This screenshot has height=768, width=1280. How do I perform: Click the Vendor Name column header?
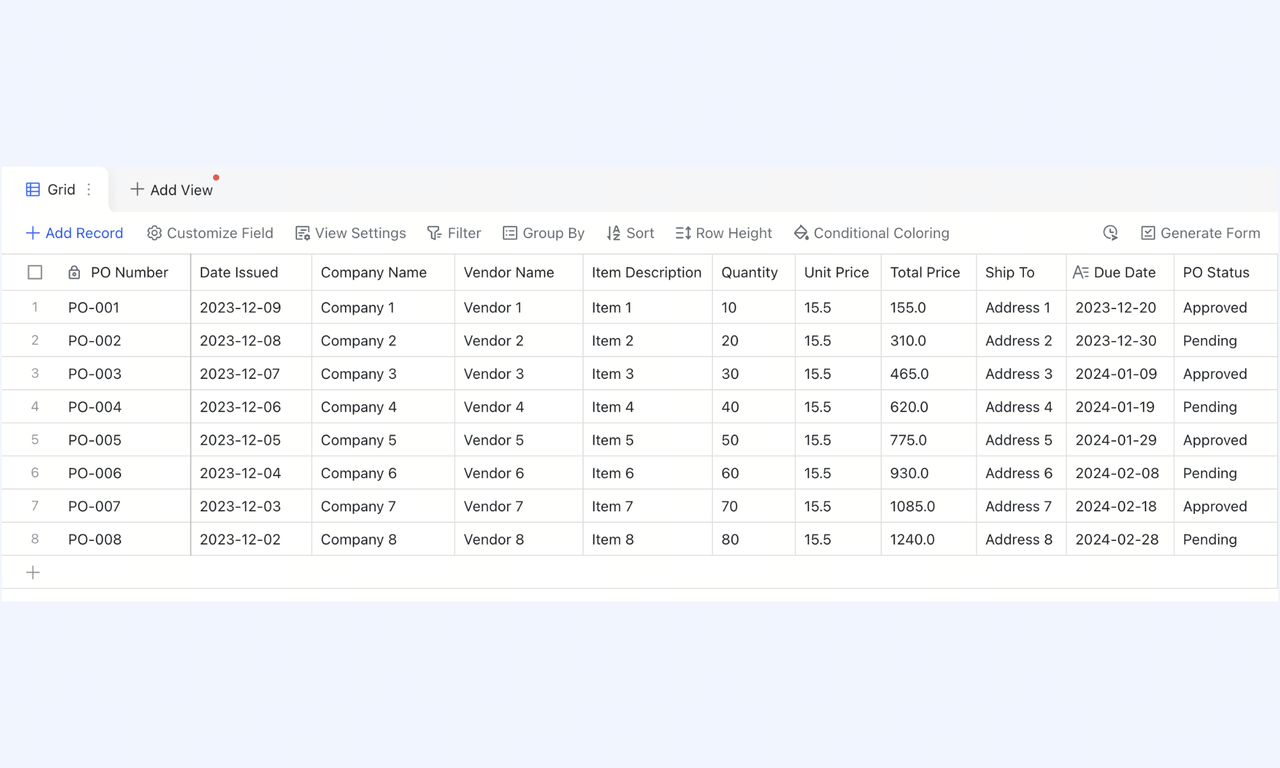[x=519, y=272]
